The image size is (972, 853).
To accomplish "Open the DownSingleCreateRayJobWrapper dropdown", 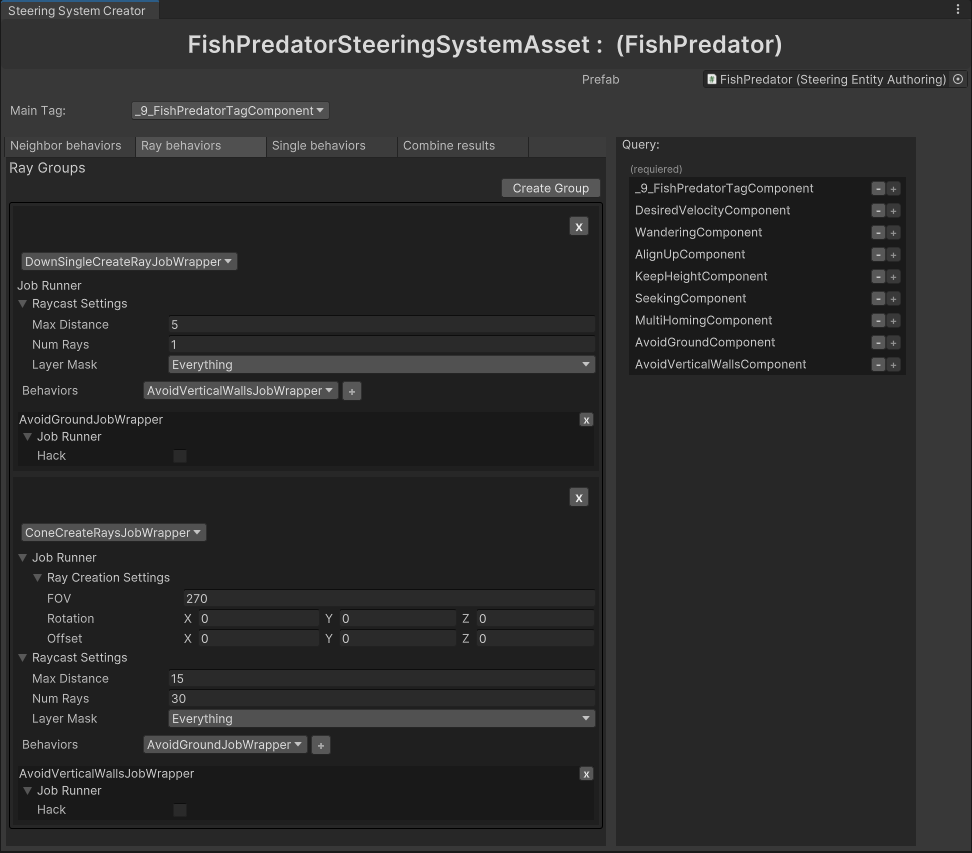I will [129, 262].
